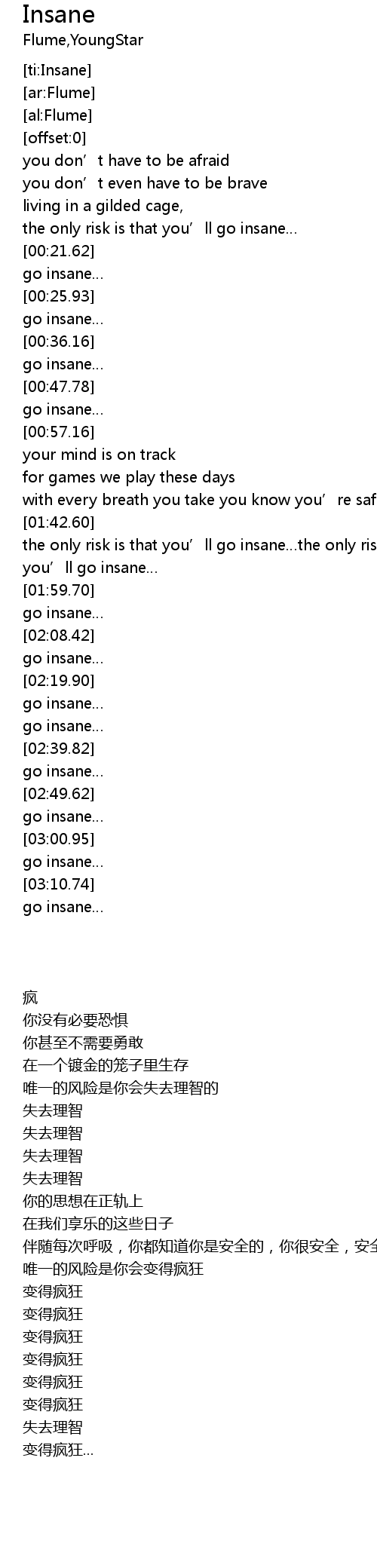Click the song title 'Insane'
This screenshot has height=1568, width=377.
tap(59, 14)
